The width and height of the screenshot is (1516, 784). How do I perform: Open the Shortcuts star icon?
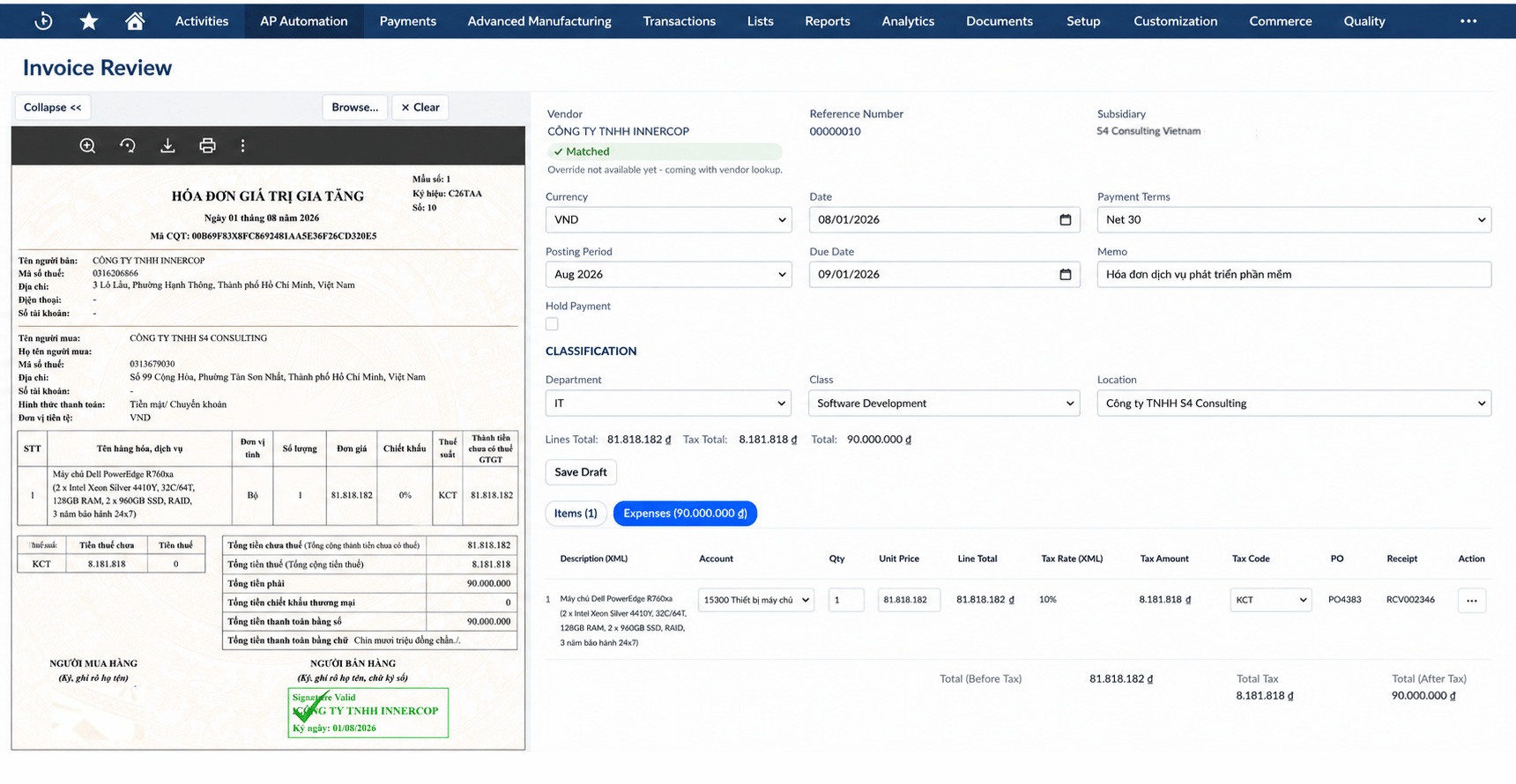tap(89, 21)
